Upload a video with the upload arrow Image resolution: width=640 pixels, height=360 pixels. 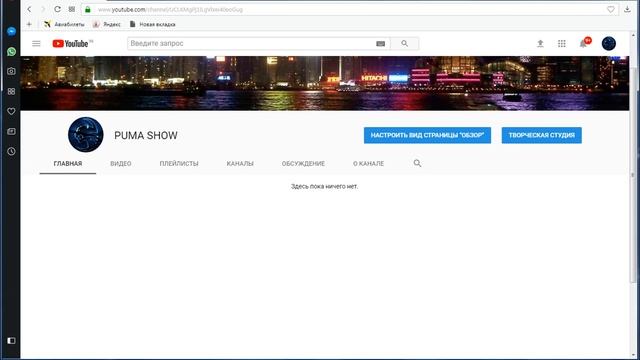click(x=540, y=43)
